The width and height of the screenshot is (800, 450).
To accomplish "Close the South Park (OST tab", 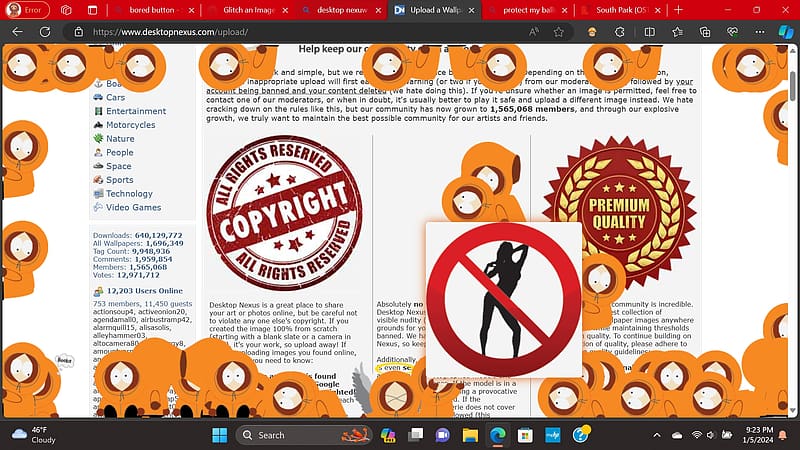I will (658, 10).
